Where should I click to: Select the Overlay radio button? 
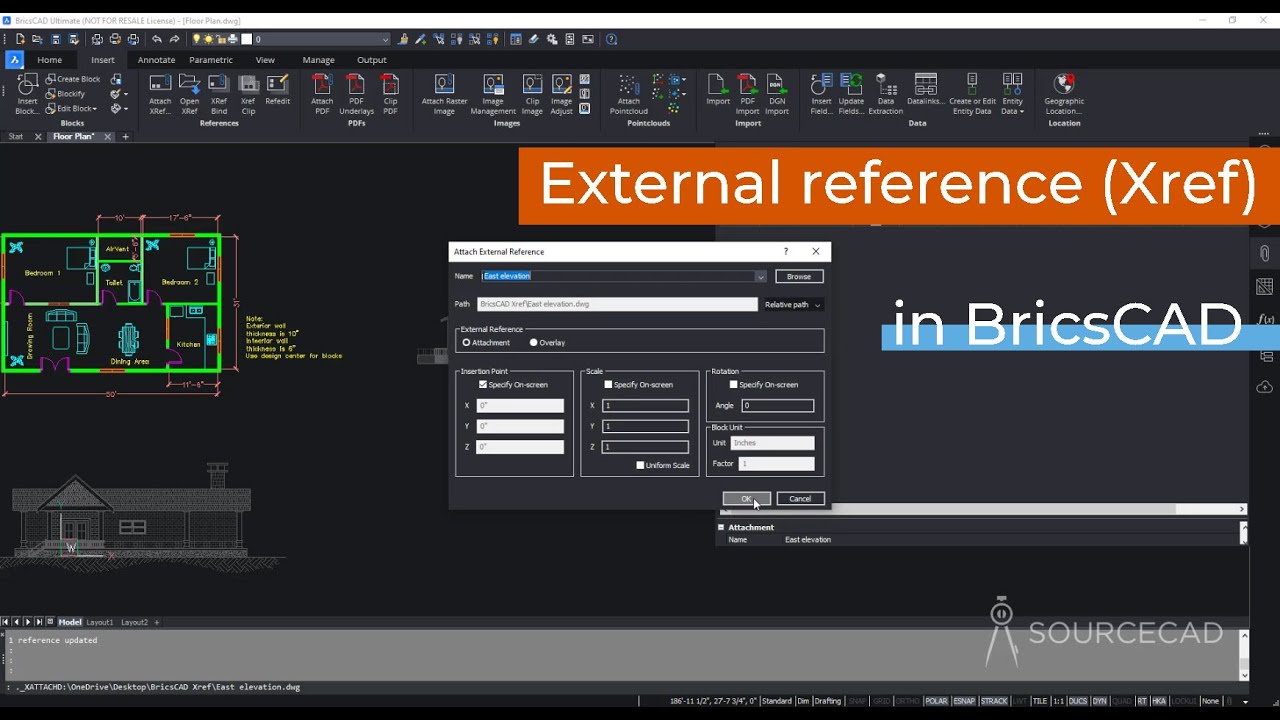pos(533,343)
